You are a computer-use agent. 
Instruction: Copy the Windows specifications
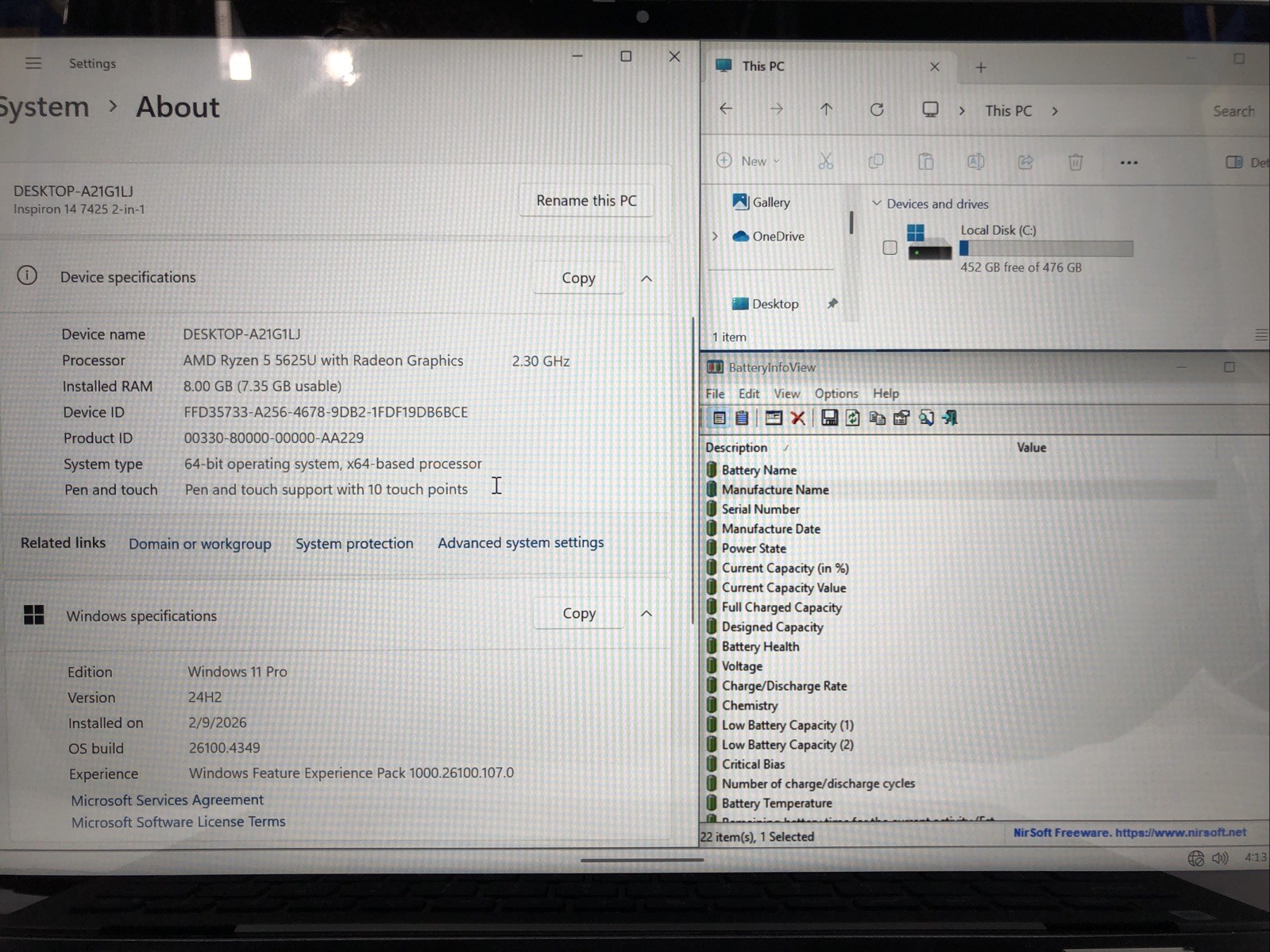coord(579,613)
